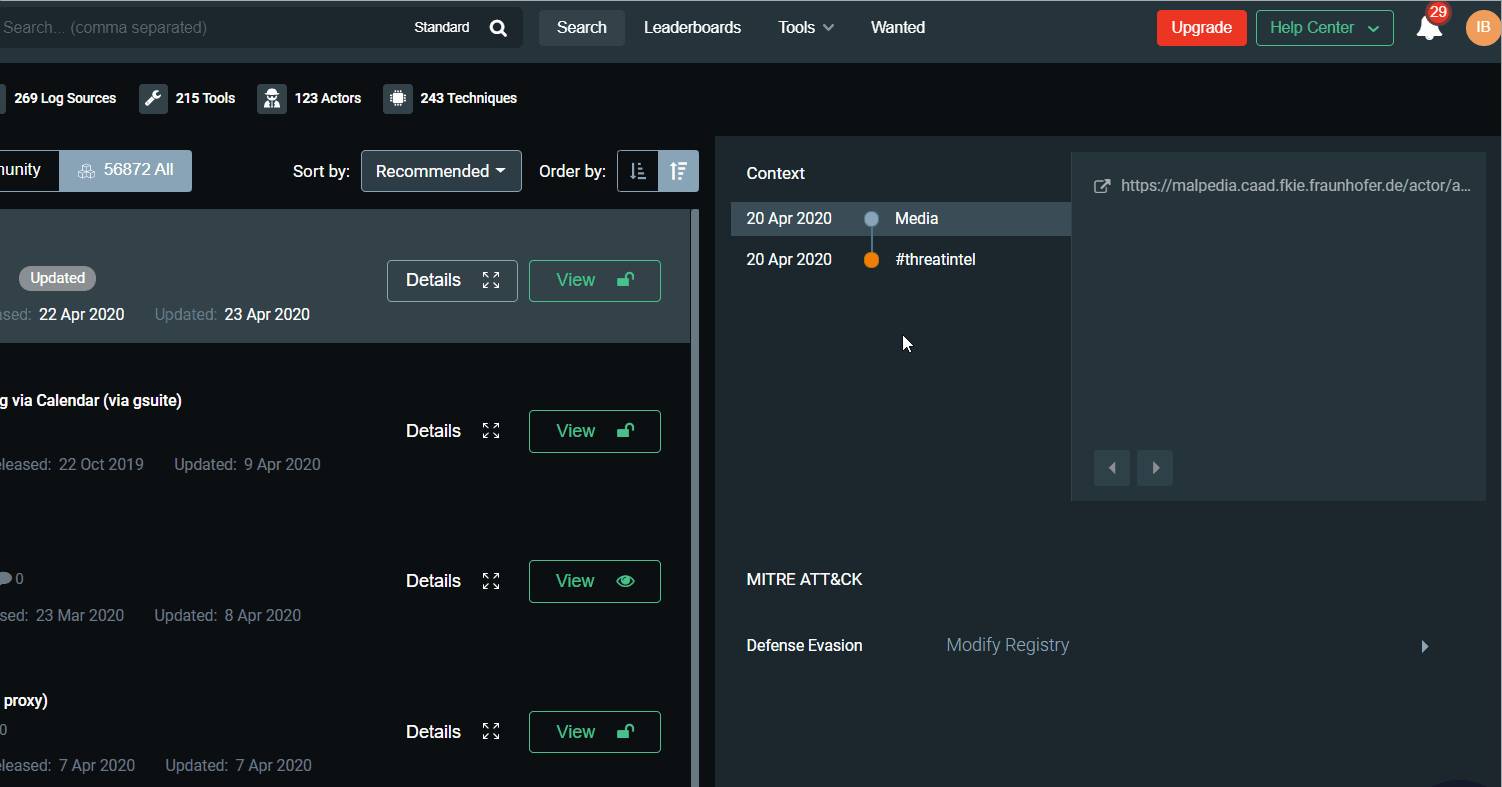
Task: Open the Leaderboards page
Action: click(x=692, y=28)
